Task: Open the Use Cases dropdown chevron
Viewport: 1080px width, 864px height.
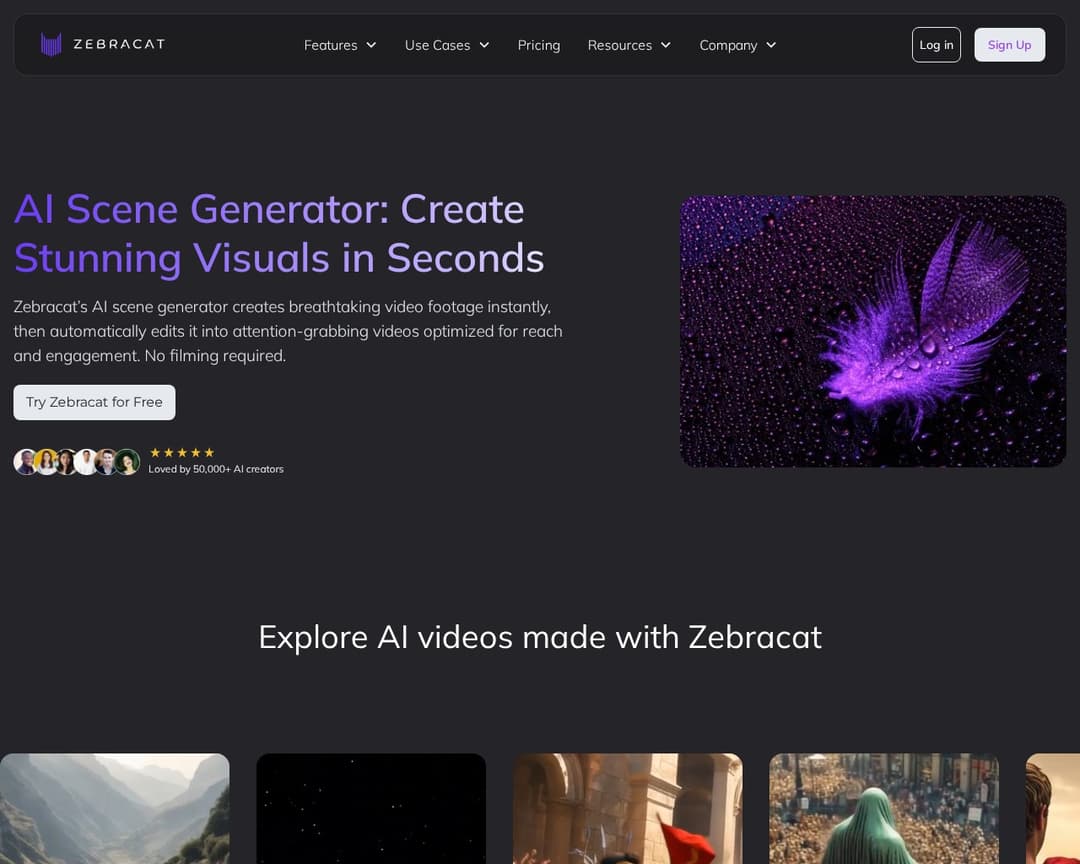Action: click(484, 45)
